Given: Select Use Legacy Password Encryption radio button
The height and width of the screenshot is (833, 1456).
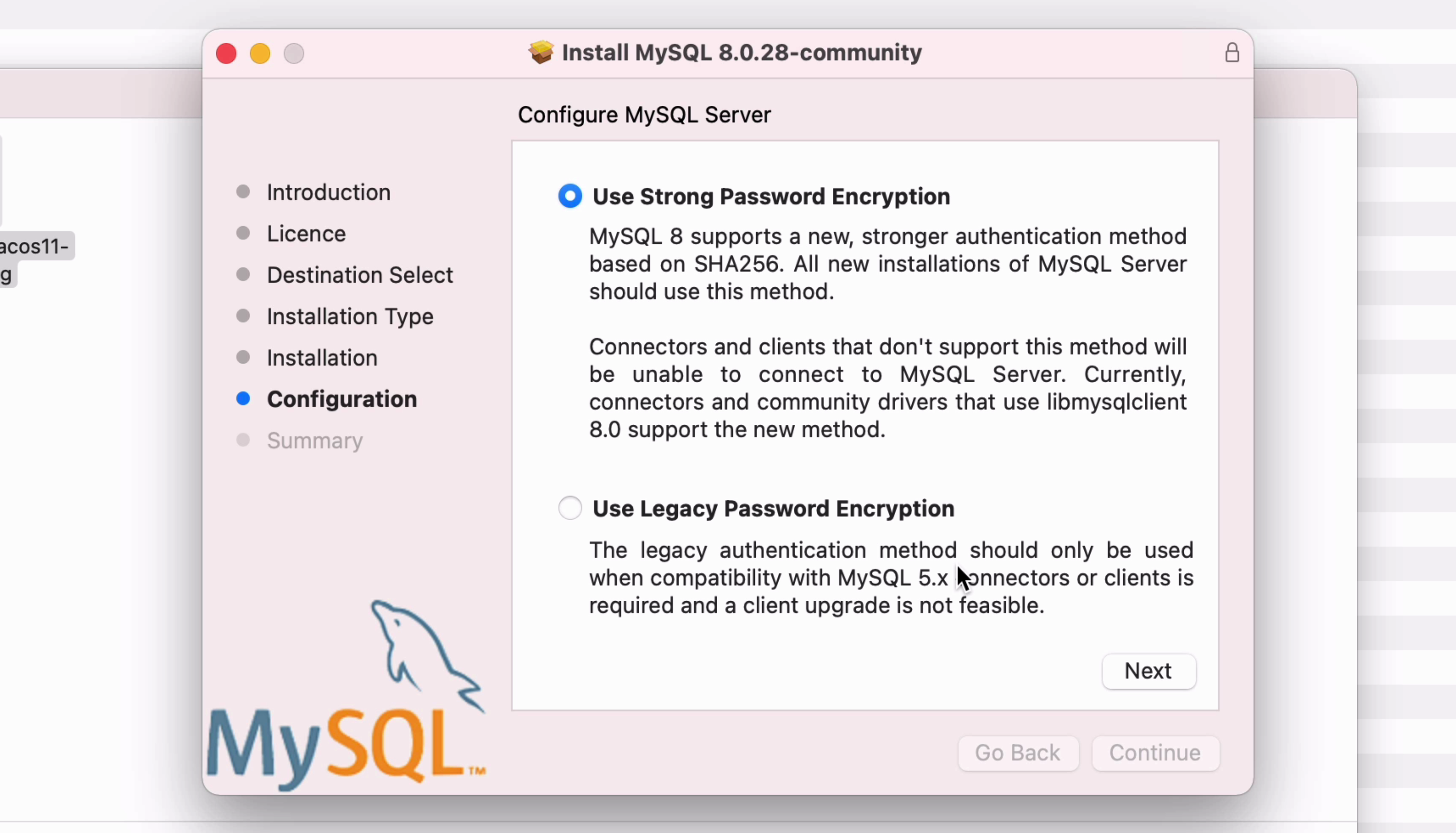Looking at the screenshot, I should click(570, 508).
